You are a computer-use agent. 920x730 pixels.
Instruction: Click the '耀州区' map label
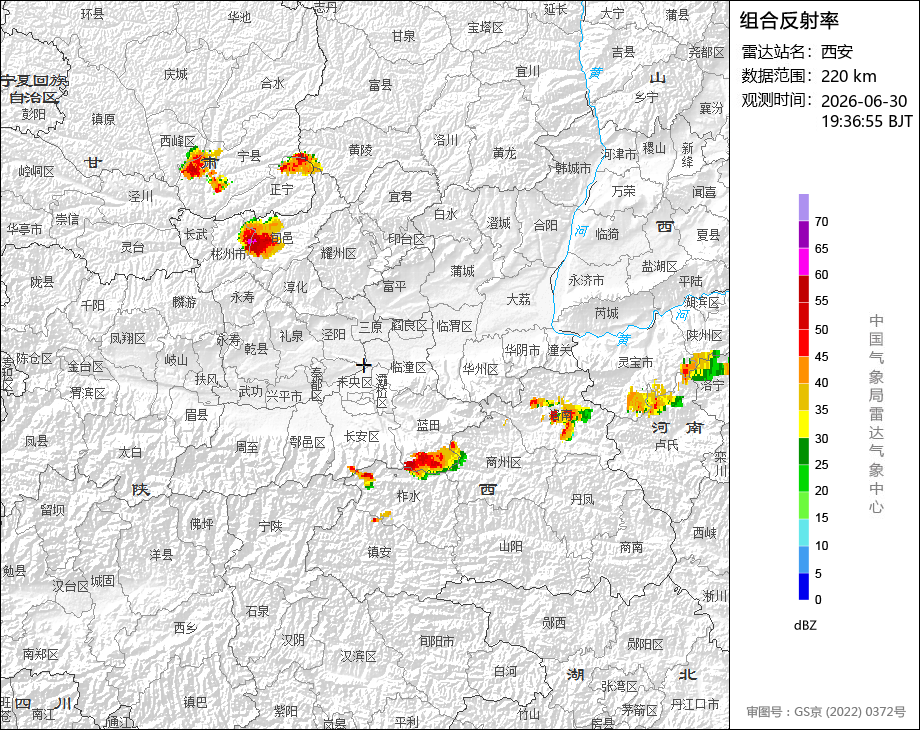click(x=339, y=254)
